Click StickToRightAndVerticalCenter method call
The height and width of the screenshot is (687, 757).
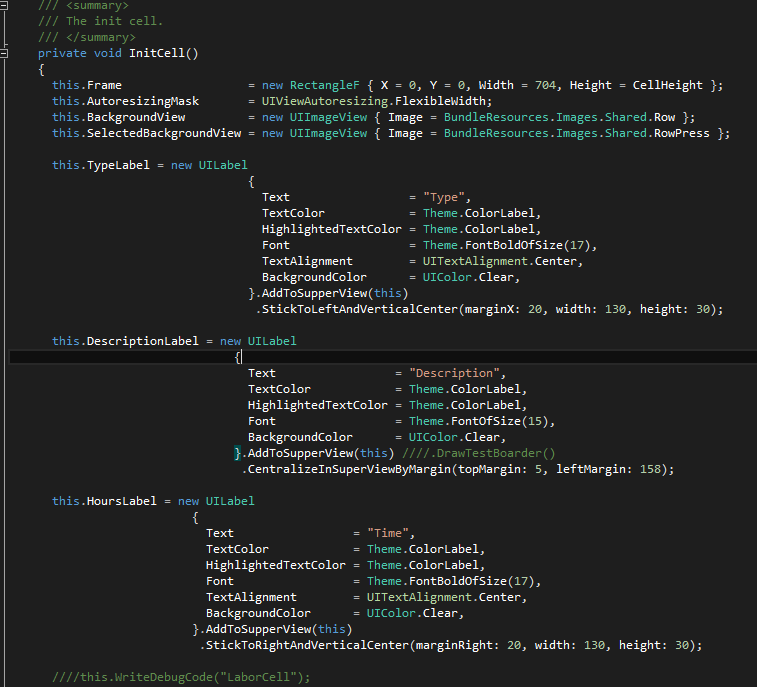(x=307, y=645)
